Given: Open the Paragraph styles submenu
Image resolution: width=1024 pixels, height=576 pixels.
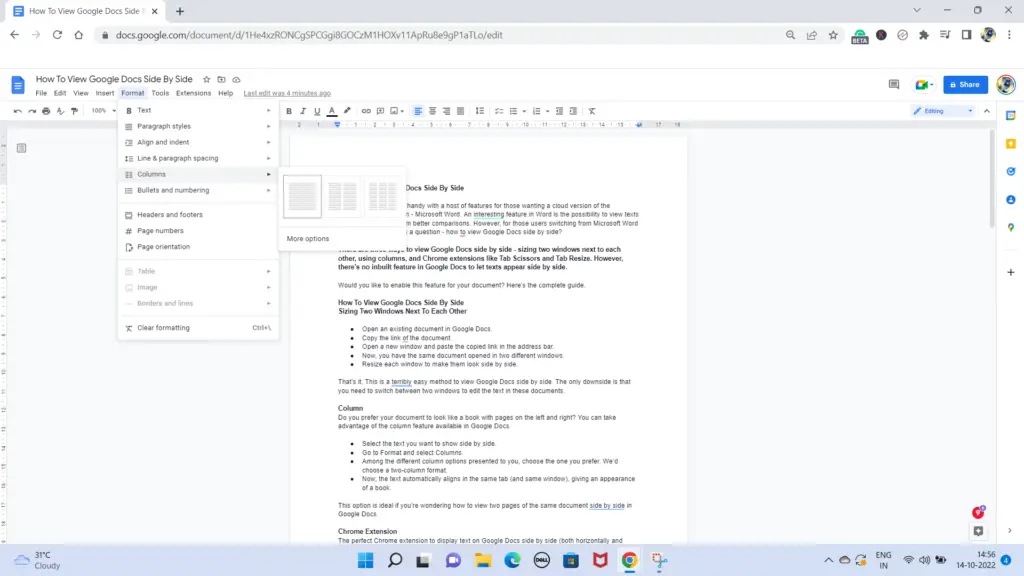Looking at the screenshot, I should click(198, 126).
